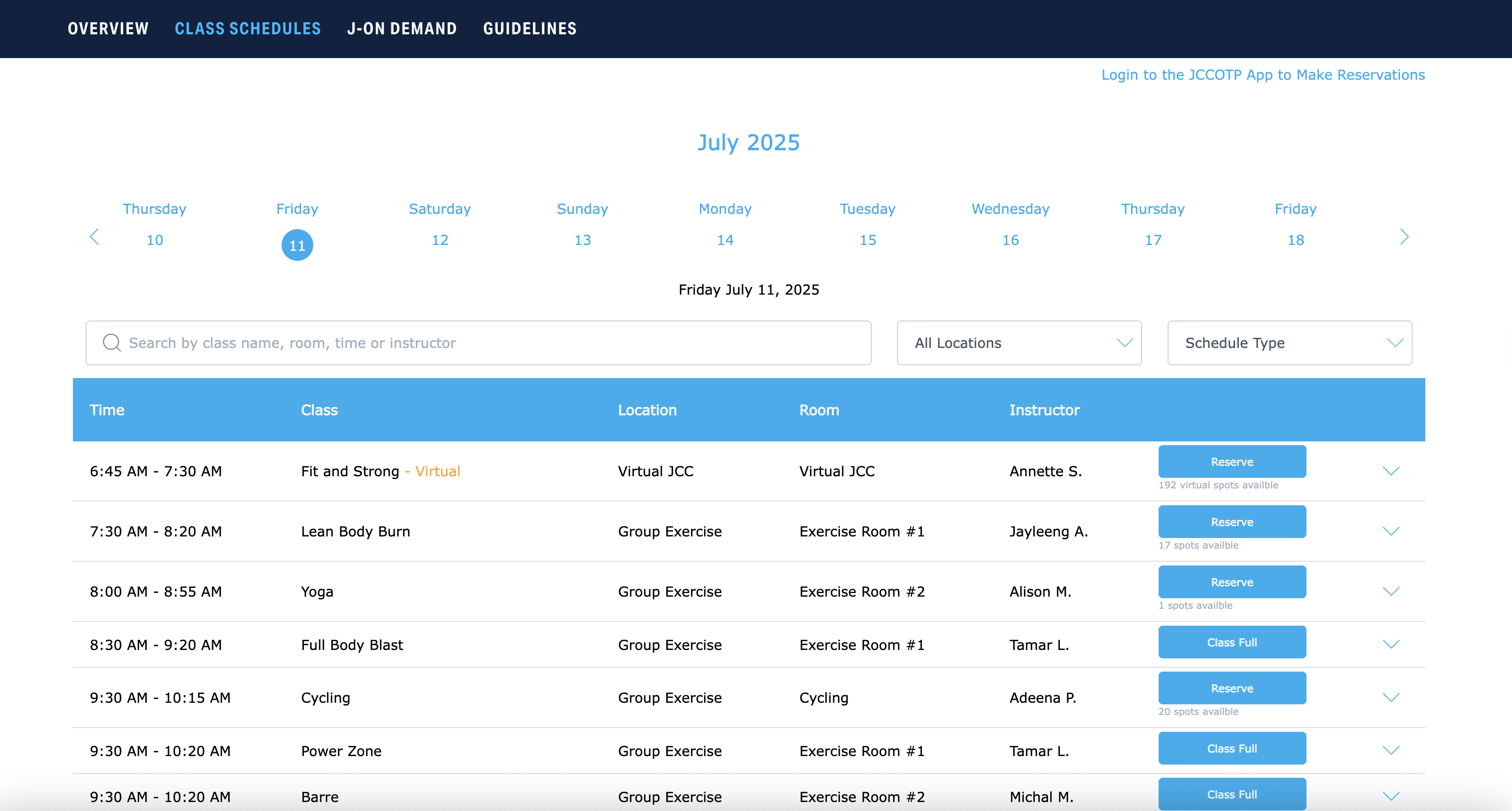Viewport: 1512px width, 811px height.
Task: Reserve the Lean Body Burn class
Action: (1231, 521)
